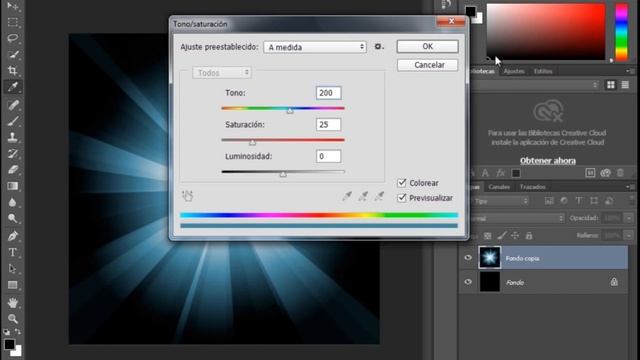Switch to the Estilos tab
640x360 pixels.
pyautogui.click(x=543, y=71)
